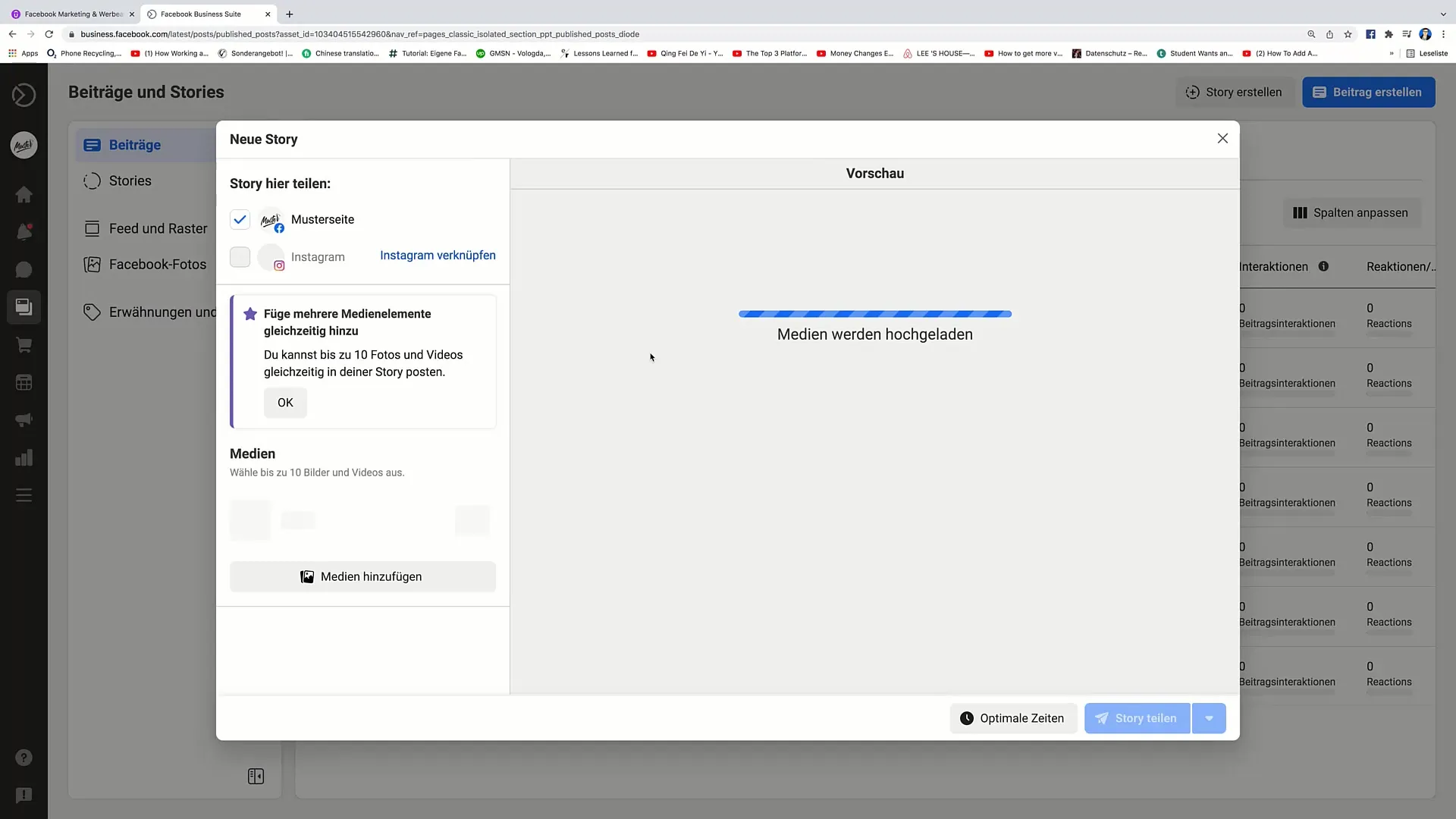Open commerce shopping cart icon
This screenshot has height=819, width=1456.
coord(24,345)
